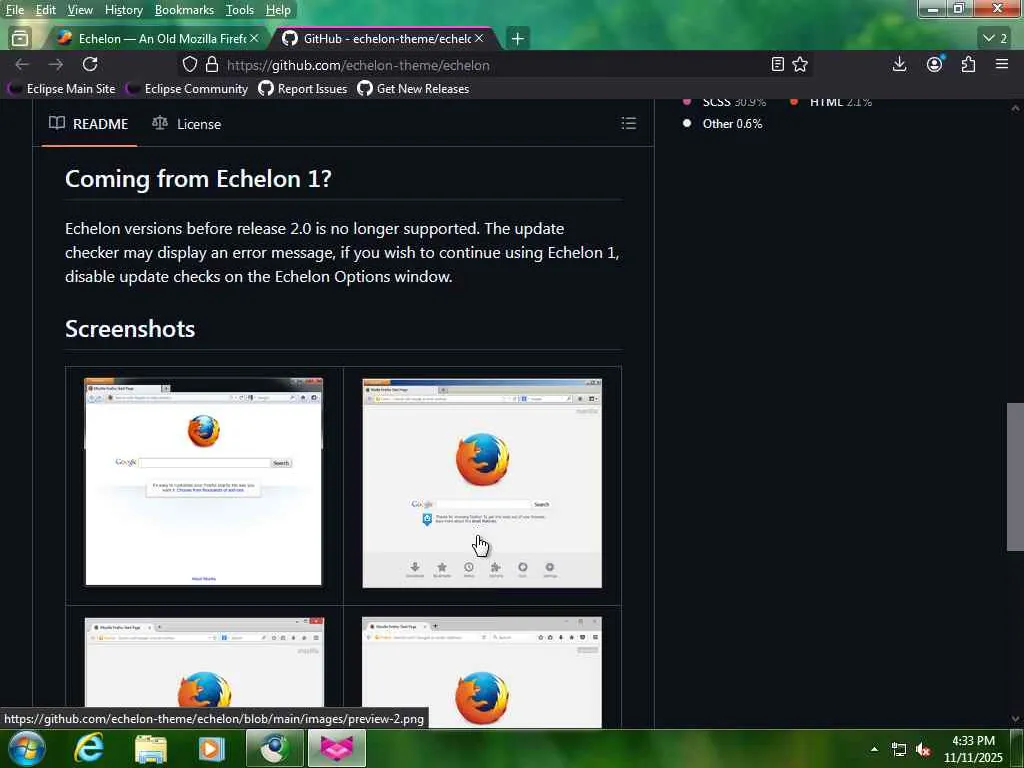Open the Firefox View icon
The height and width of the screenshot is (768, 1024).
coord(20,39)
